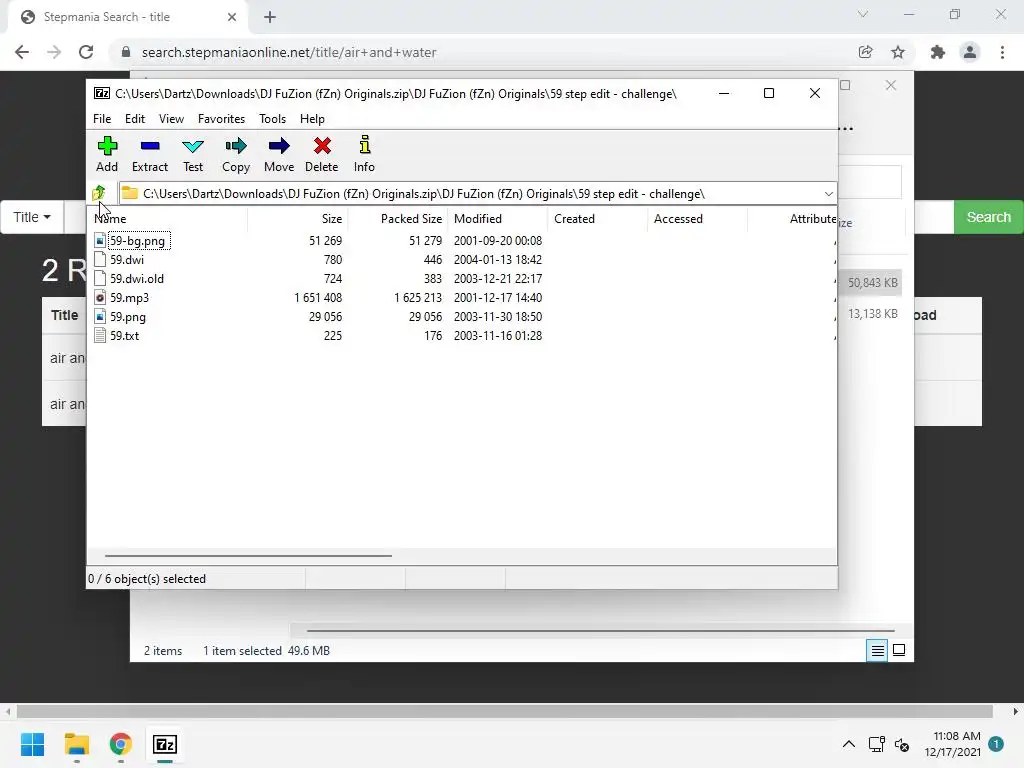Open Chrome profile avatar icon
The height and width of the screenshot is (768, 1024).
pyautogui.click(x=970, y=52)
